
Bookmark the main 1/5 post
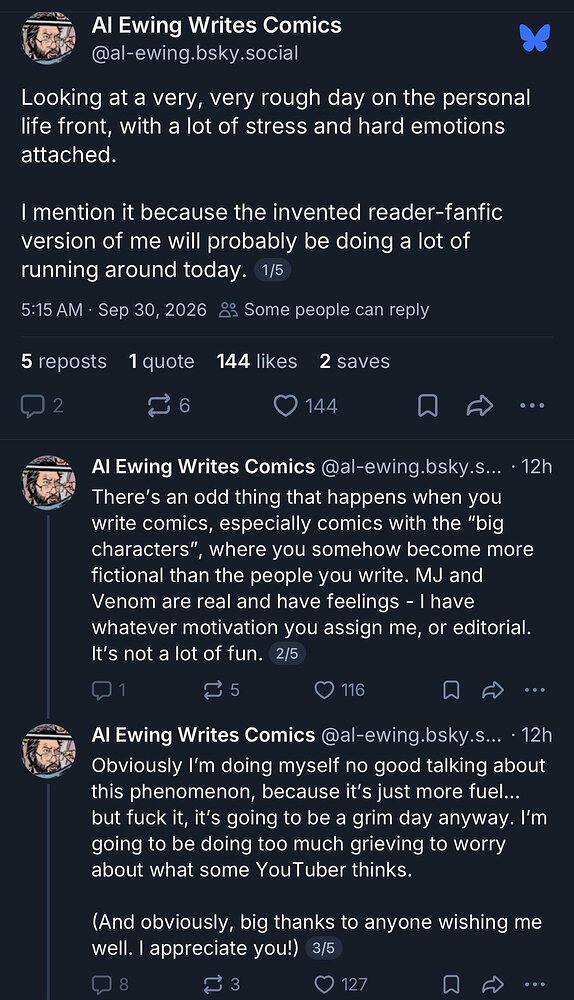427,406
